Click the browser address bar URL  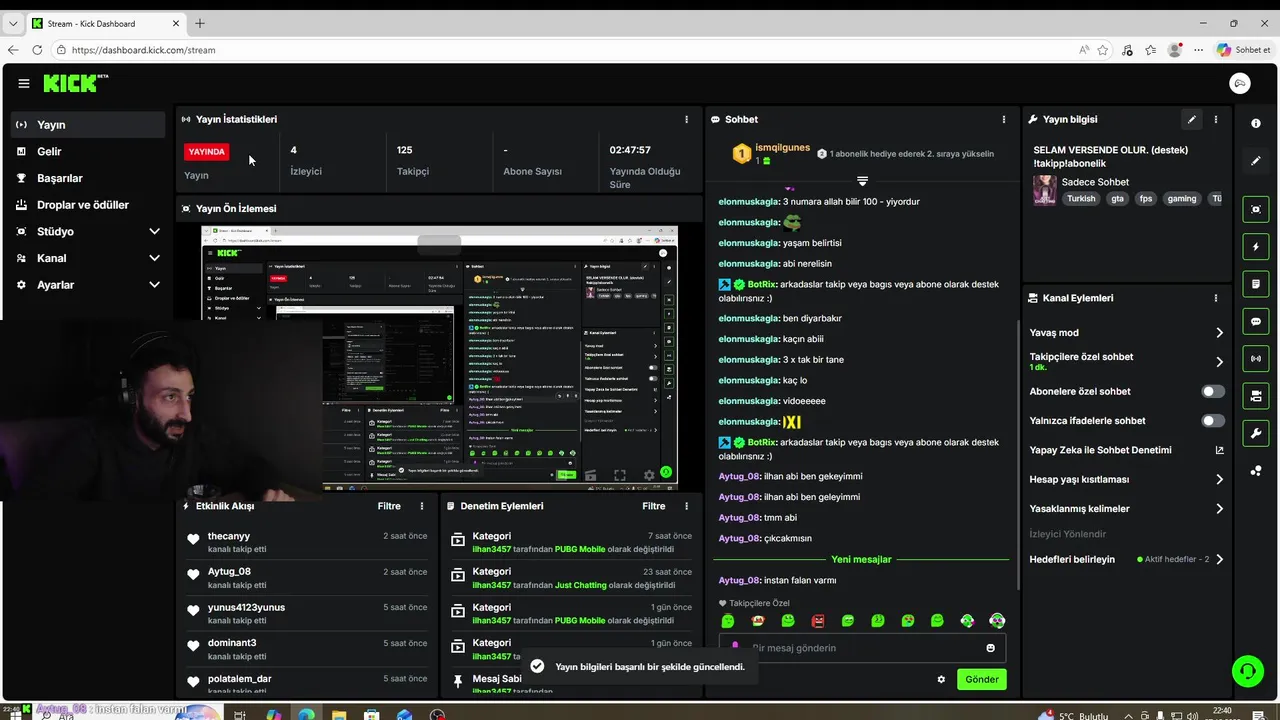coord(144,50)
